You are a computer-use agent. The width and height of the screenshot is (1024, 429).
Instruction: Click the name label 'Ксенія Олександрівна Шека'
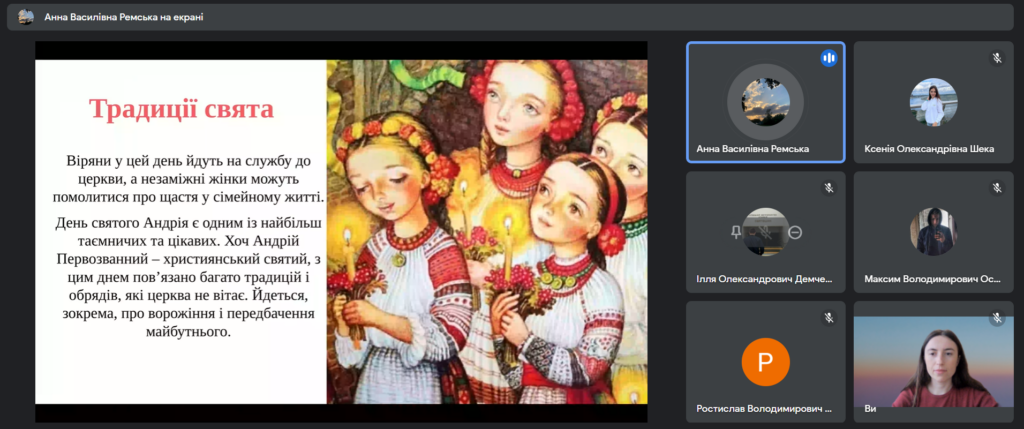[929, 149]
